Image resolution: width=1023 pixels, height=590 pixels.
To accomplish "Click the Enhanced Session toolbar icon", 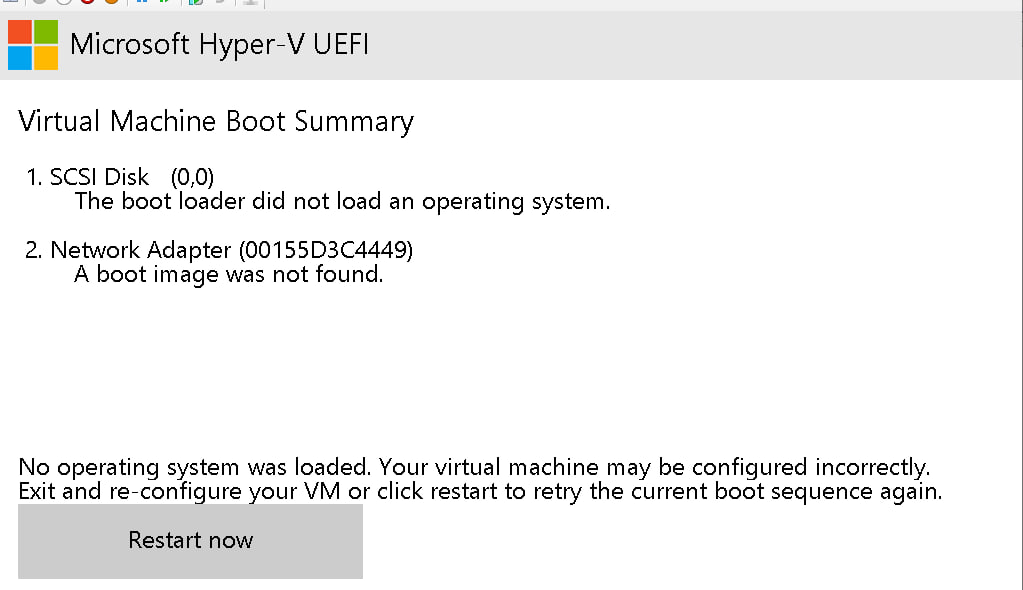I will pos(250,1).
